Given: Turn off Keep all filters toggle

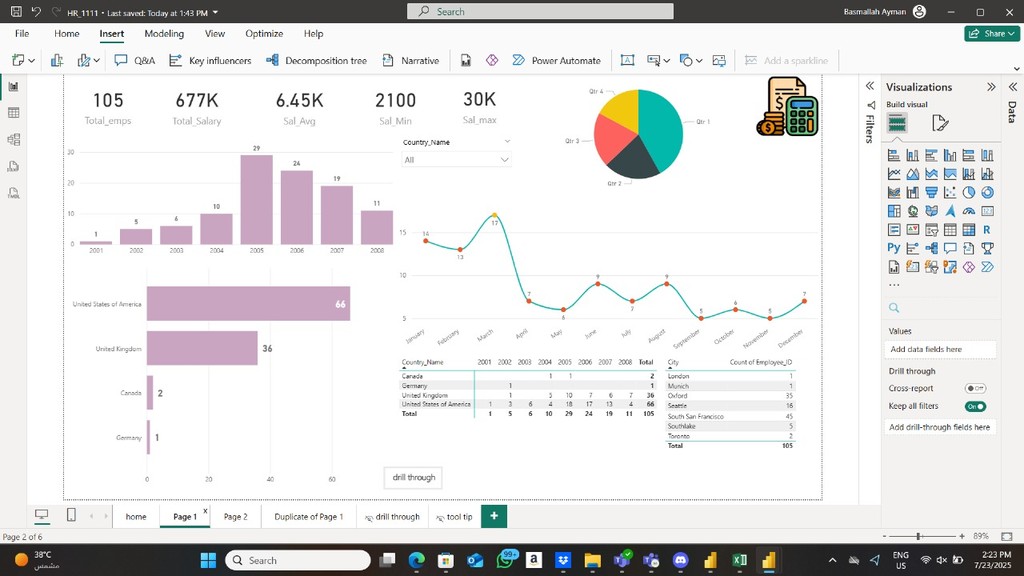Looking at the screenshot, I should click(975, 406).
